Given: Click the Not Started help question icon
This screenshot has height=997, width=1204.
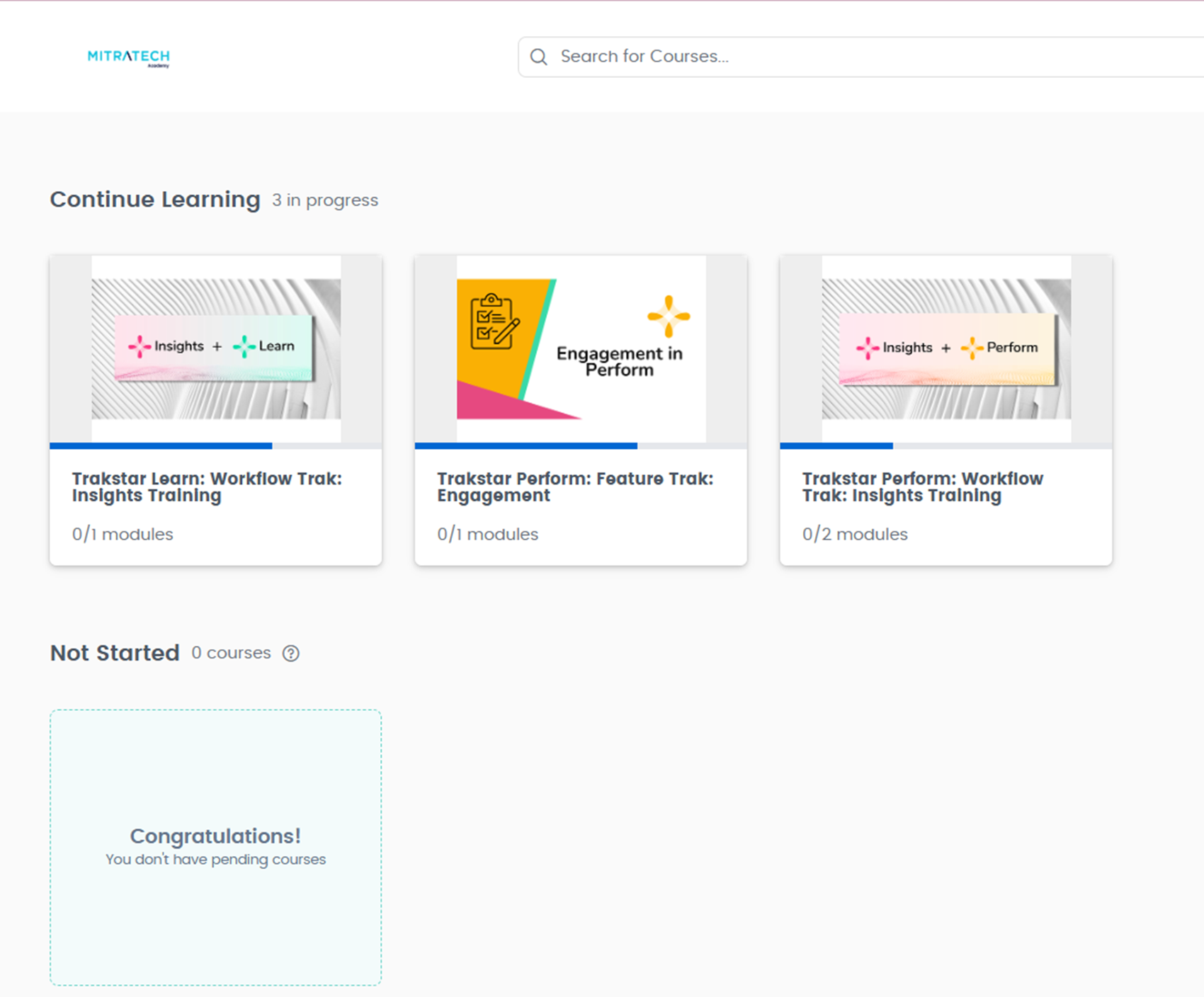Looking at the screenshot, I should pos(291,653).
